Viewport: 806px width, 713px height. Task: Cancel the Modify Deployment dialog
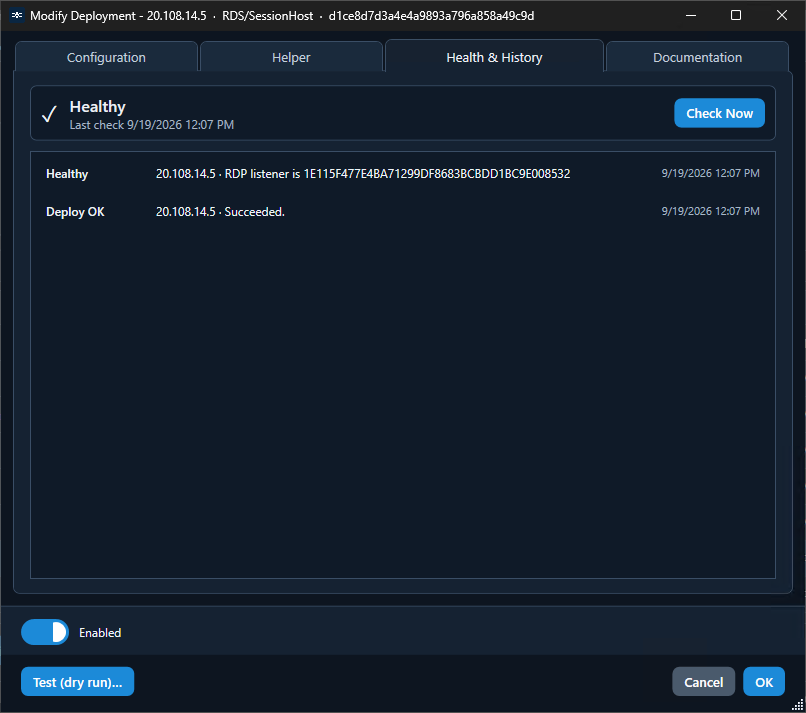pos(703,682)
